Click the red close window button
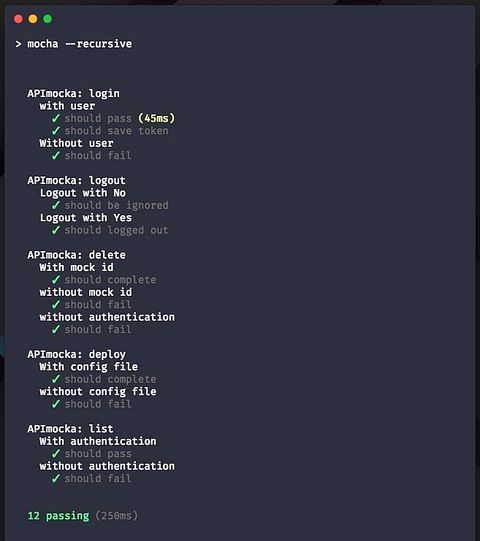This screenshot has width=480, height=541. (18, 19)
